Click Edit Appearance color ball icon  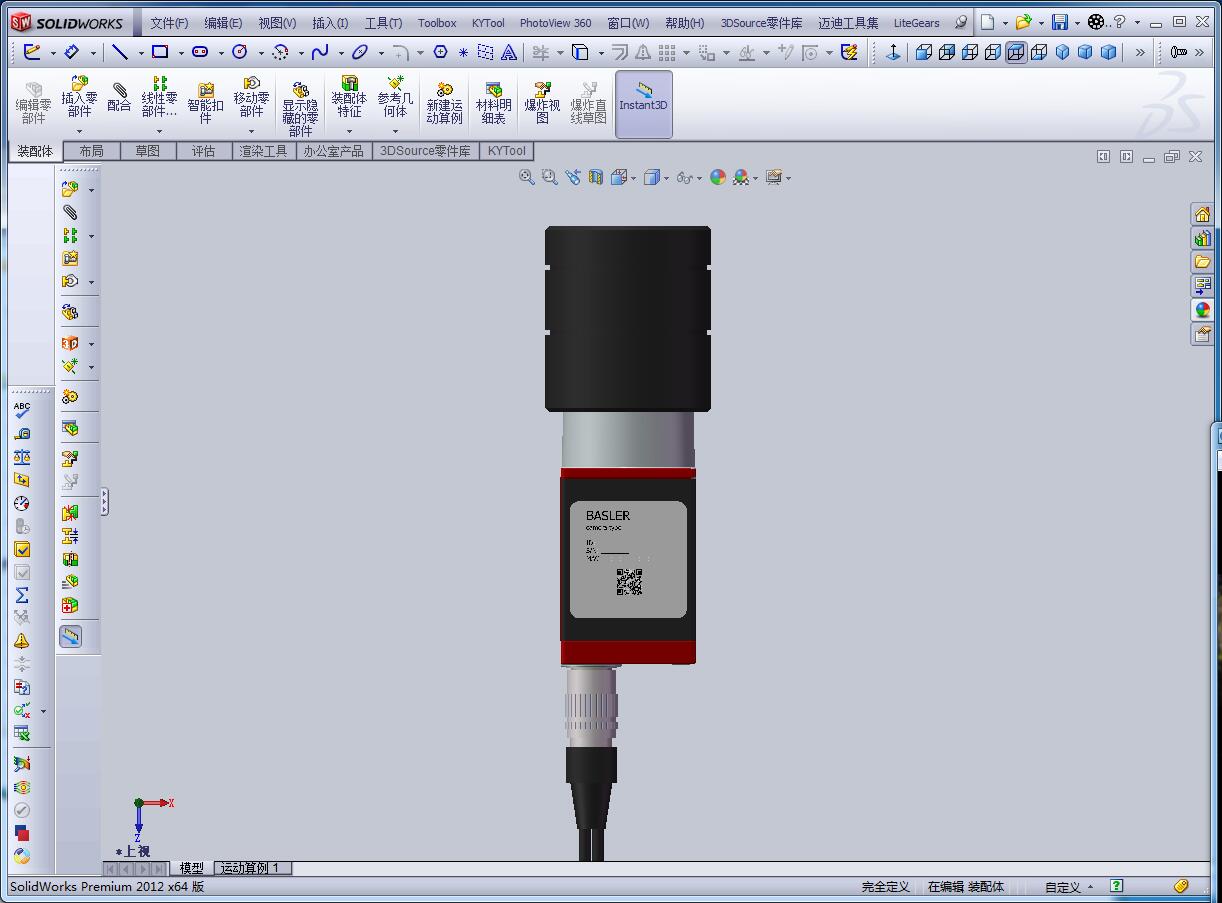pos(718,177)
